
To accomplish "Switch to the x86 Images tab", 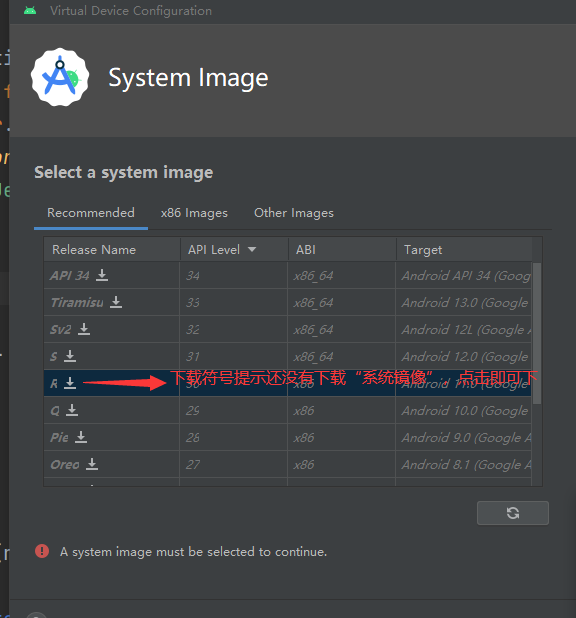I will pyautogui.click(x=194, y=213).
